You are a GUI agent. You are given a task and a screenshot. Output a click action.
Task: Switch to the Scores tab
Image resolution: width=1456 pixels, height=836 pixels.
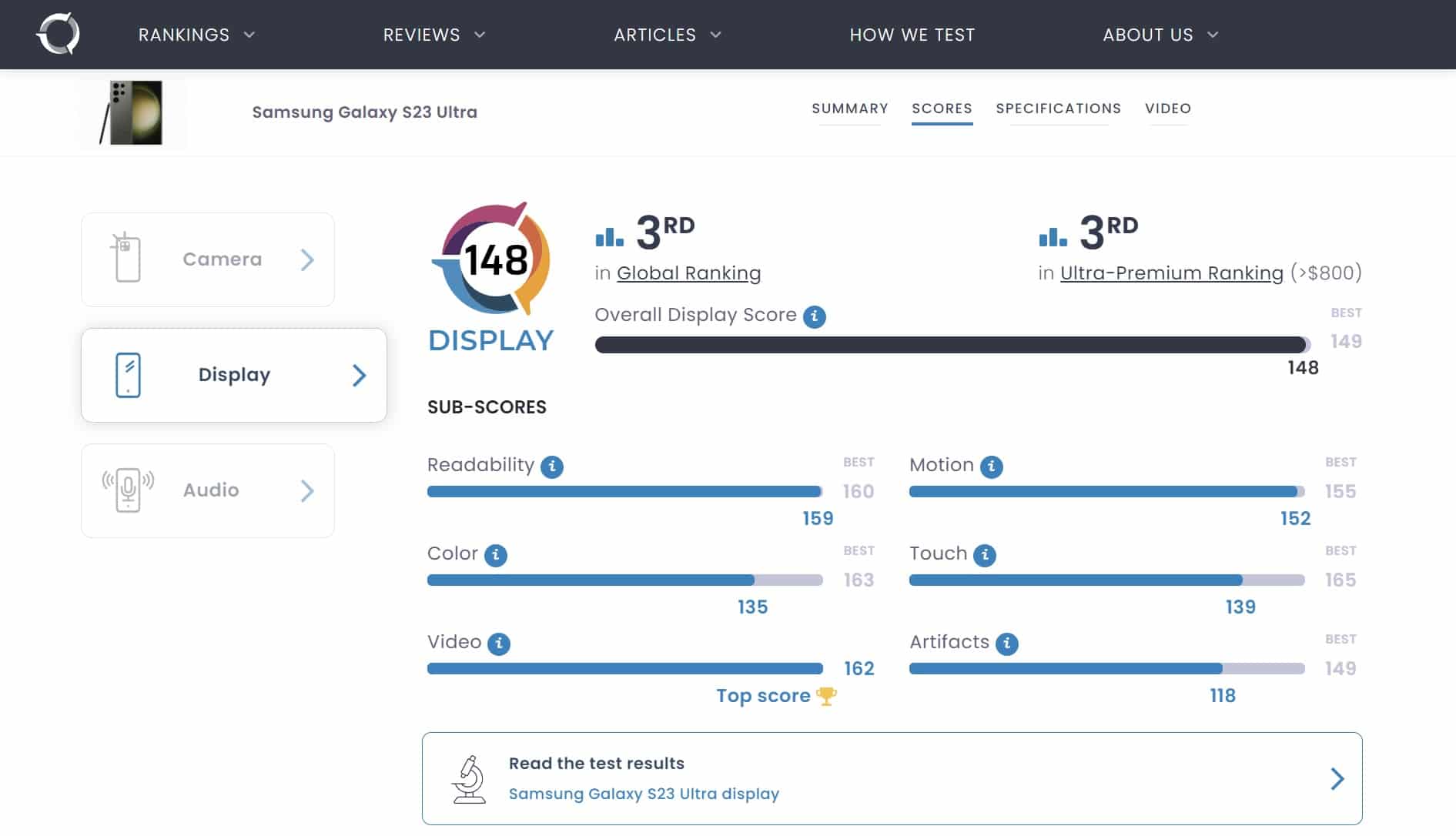click(x=942, y=109)
